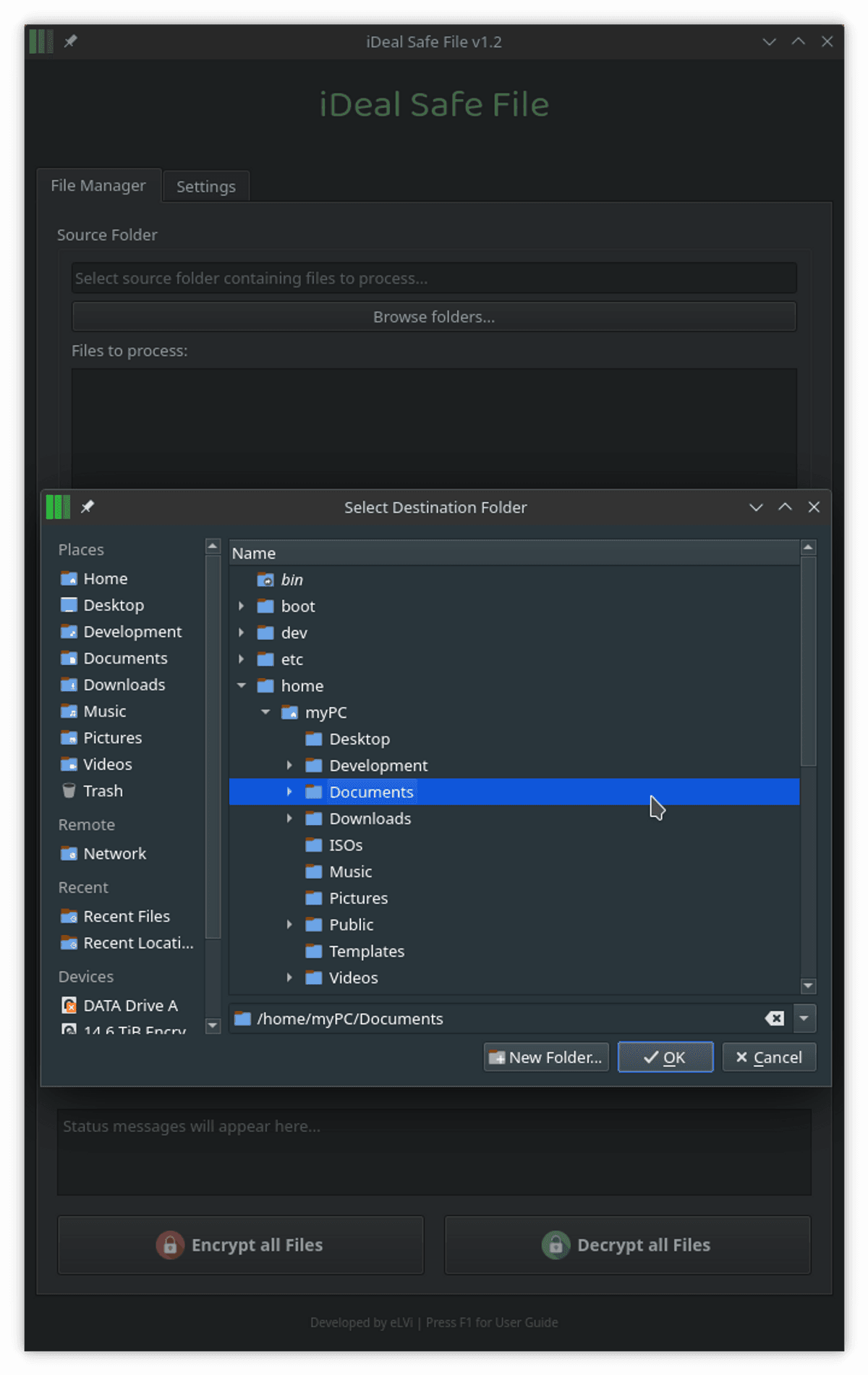
Task: Switch to the Settings tab
Action: pos(205,187)
